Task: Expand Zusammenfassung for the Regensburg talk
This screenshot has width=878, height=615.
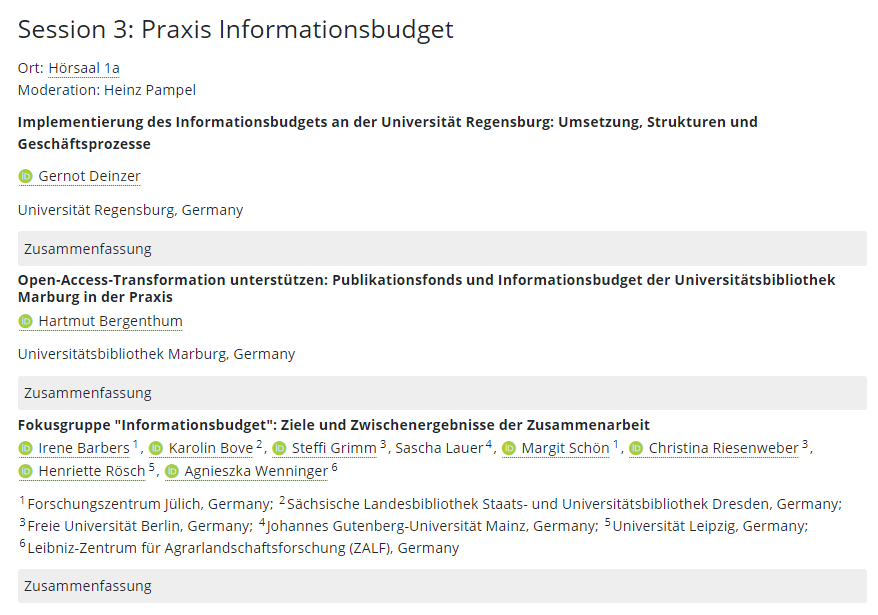Action: (442, 249)
